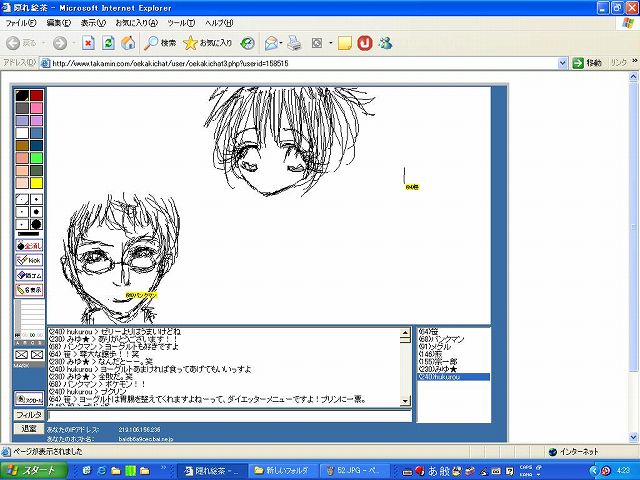Select the largest round brush size
The image size is (640, 480).
click(x=36, y=224)
